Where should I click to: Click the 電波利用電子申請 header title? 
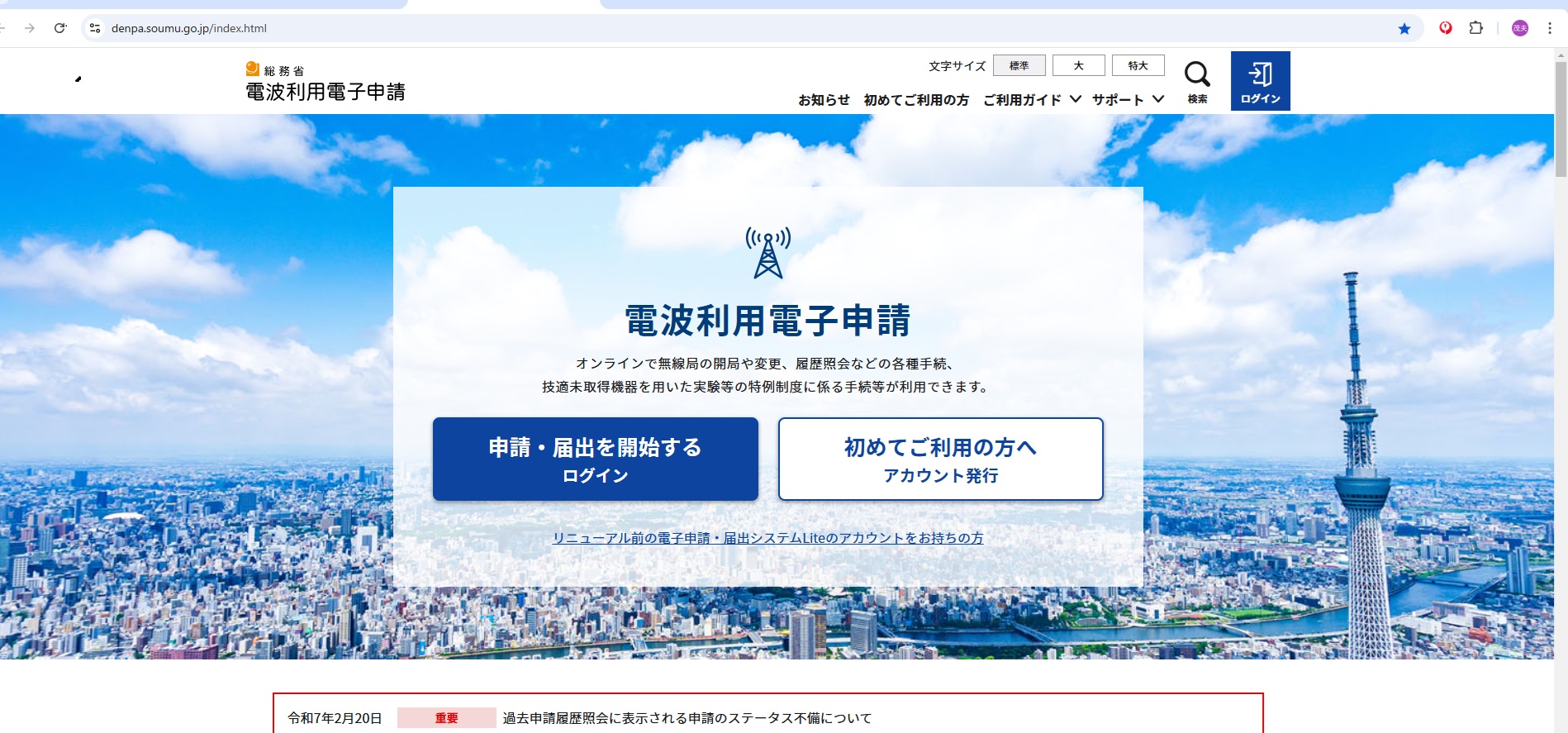[325, 92]
